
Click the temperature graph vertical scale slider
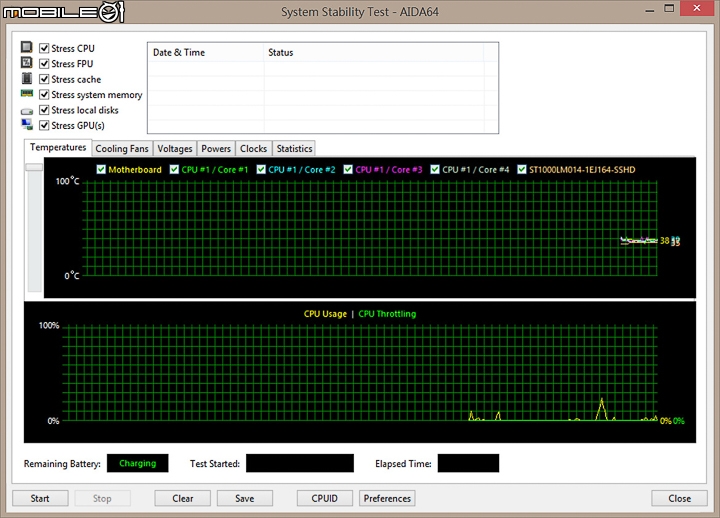34,167
